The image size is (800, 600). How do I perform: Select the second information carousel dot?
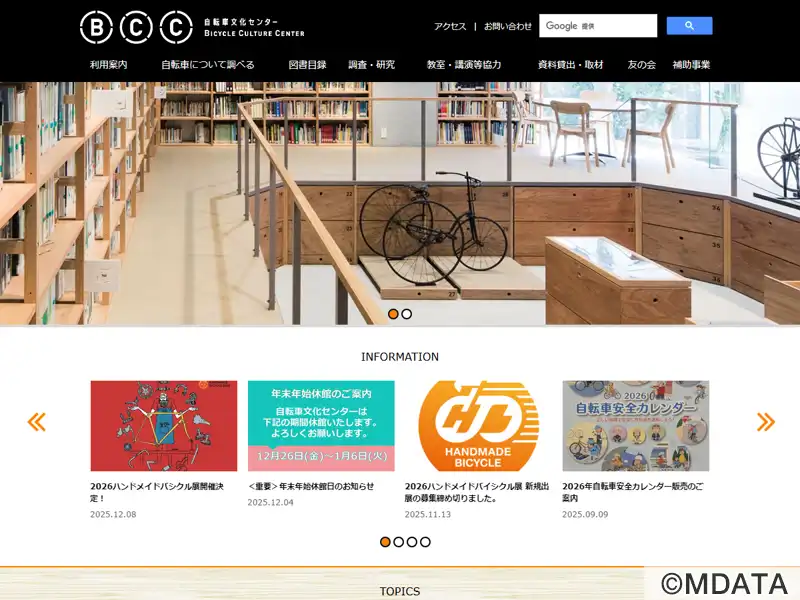398,542
